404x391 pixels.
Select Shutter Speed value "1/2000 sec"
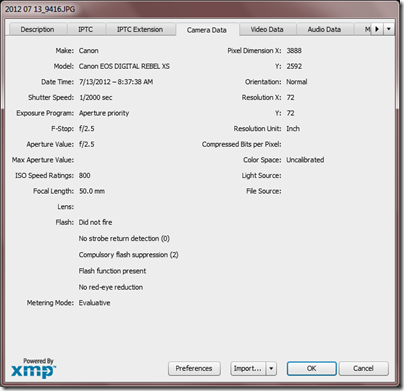click(x=96, y=98)
